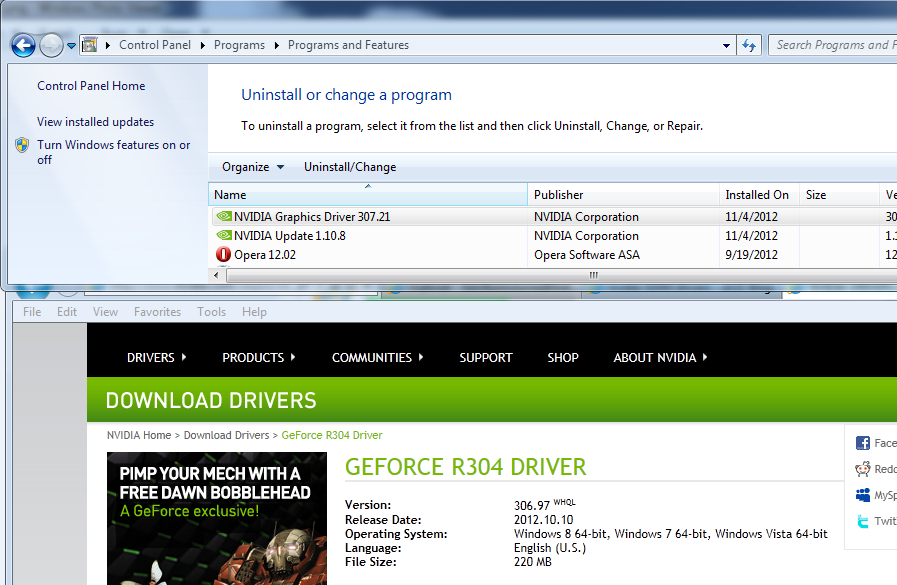Open recent pages dropdown next to Forward button
897x585 pixels.
tap(71, 46)
